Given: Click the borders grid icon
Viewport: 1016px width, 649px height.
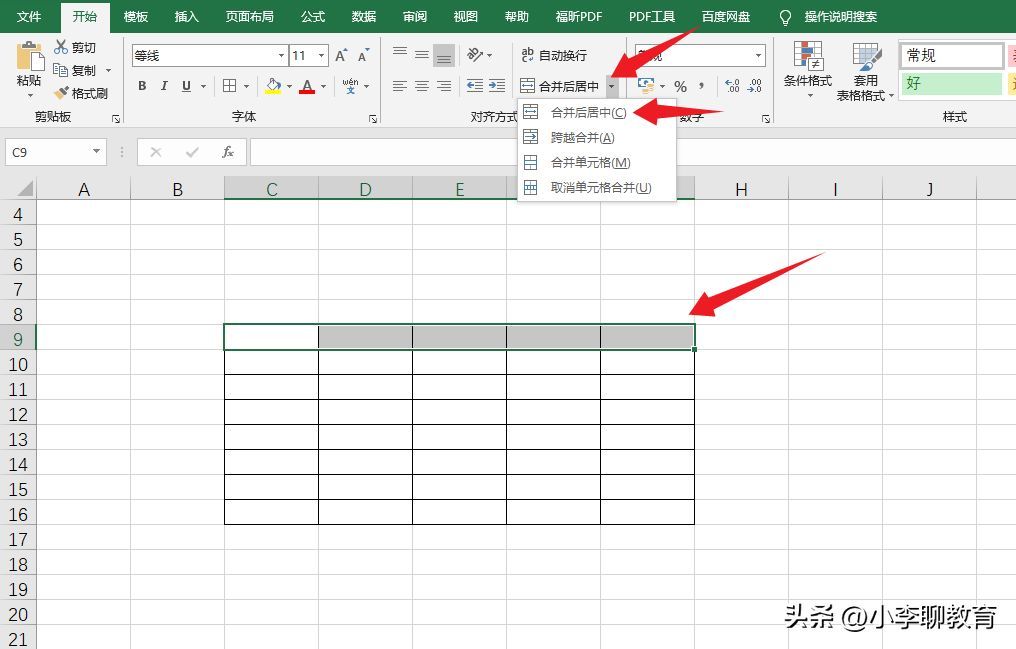Looking at the screenshot, I should [229, 85].
